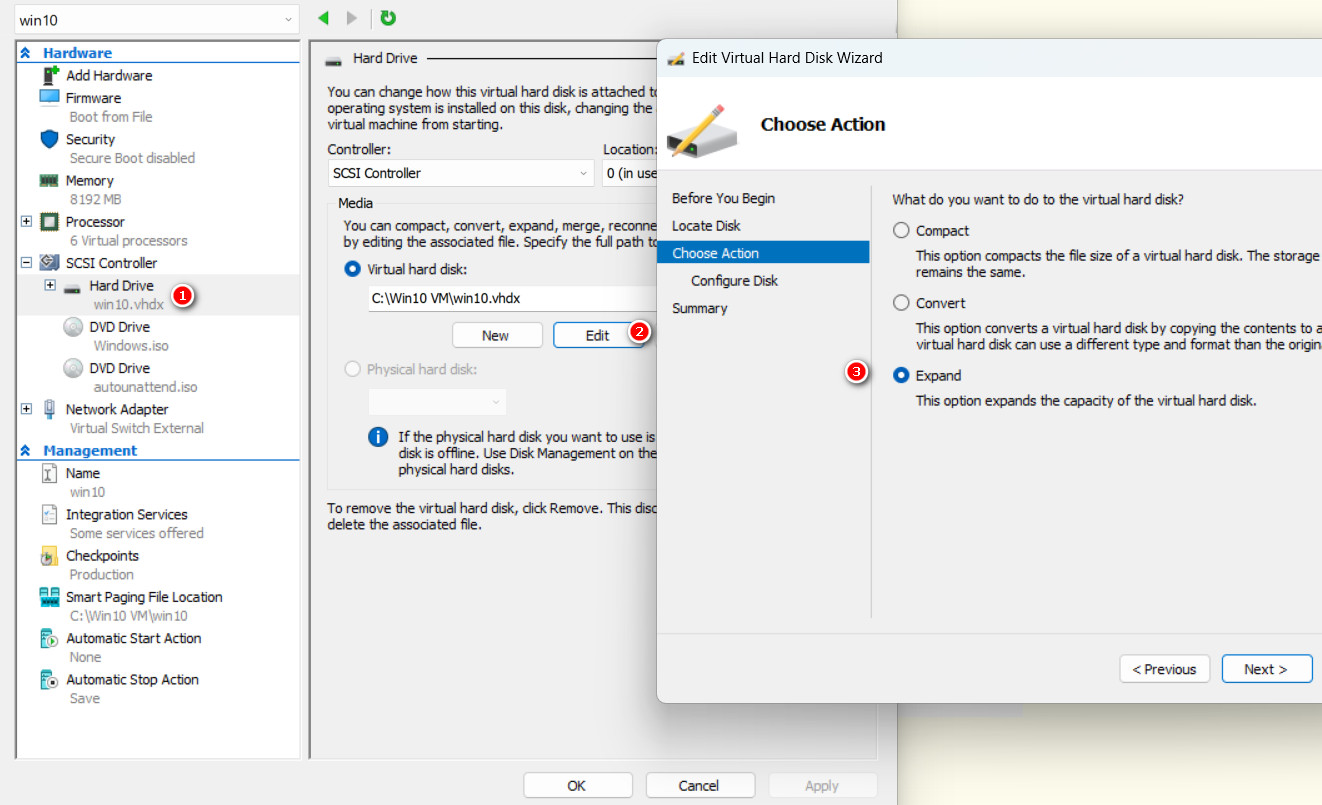The width and height of the screenshot is (1322, 805).
Task: Select the Memory chip icon
Action: tap(50, 181)
